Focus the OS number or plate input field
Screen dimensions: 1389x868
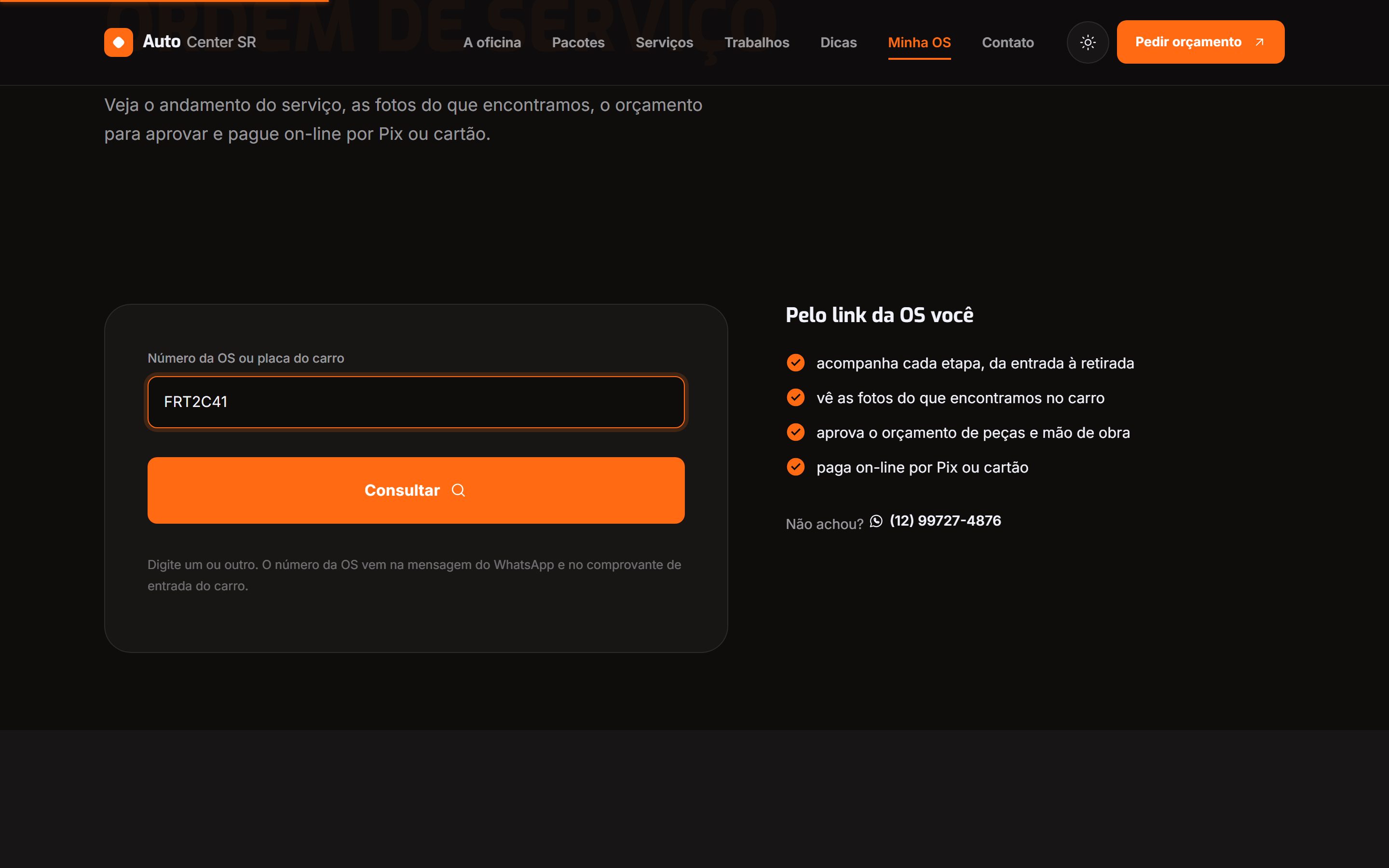(x=416, y=402)
